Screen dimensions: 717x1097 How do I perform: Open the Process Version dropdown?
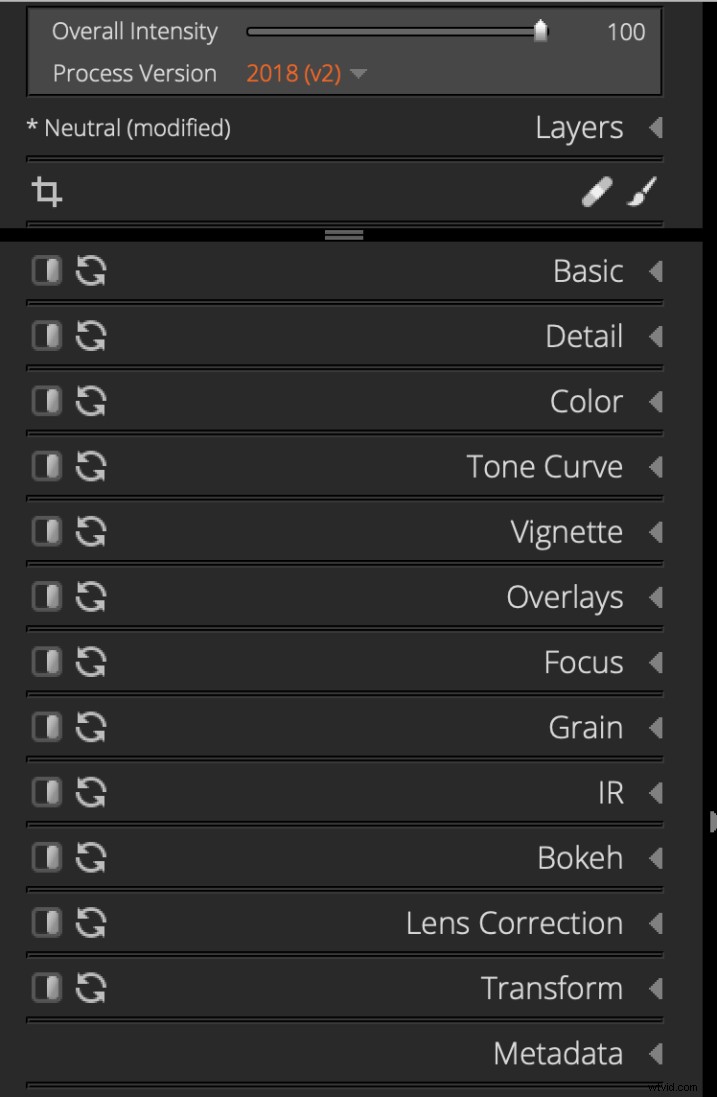click(300, 73)
